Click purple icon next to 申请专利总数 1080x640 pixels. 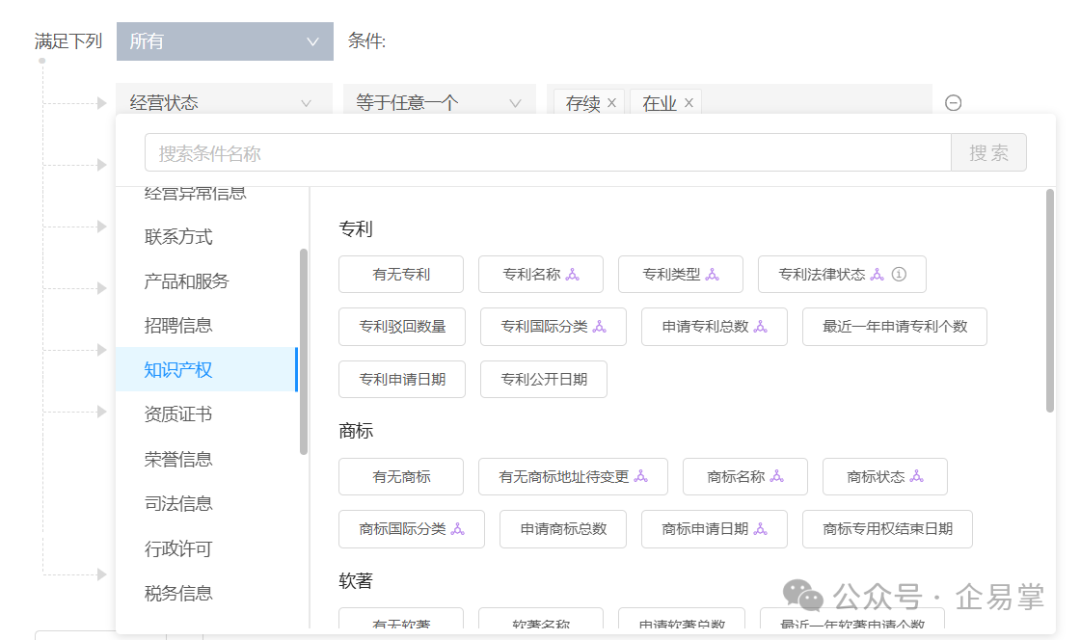[760, 327]
